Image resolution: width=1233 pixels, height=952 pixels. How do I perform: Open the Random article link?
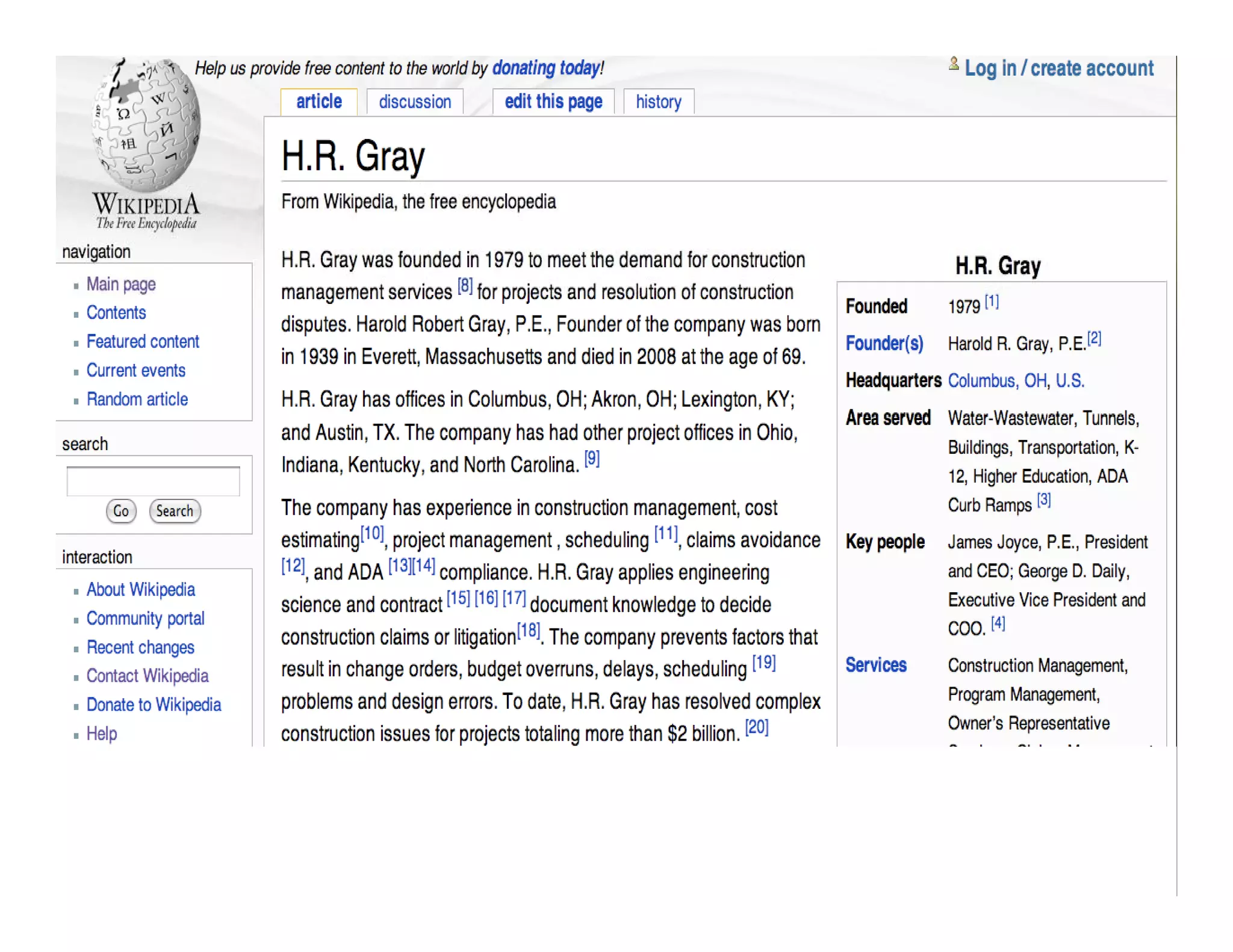pyautogui.click(x=137, y=399)
